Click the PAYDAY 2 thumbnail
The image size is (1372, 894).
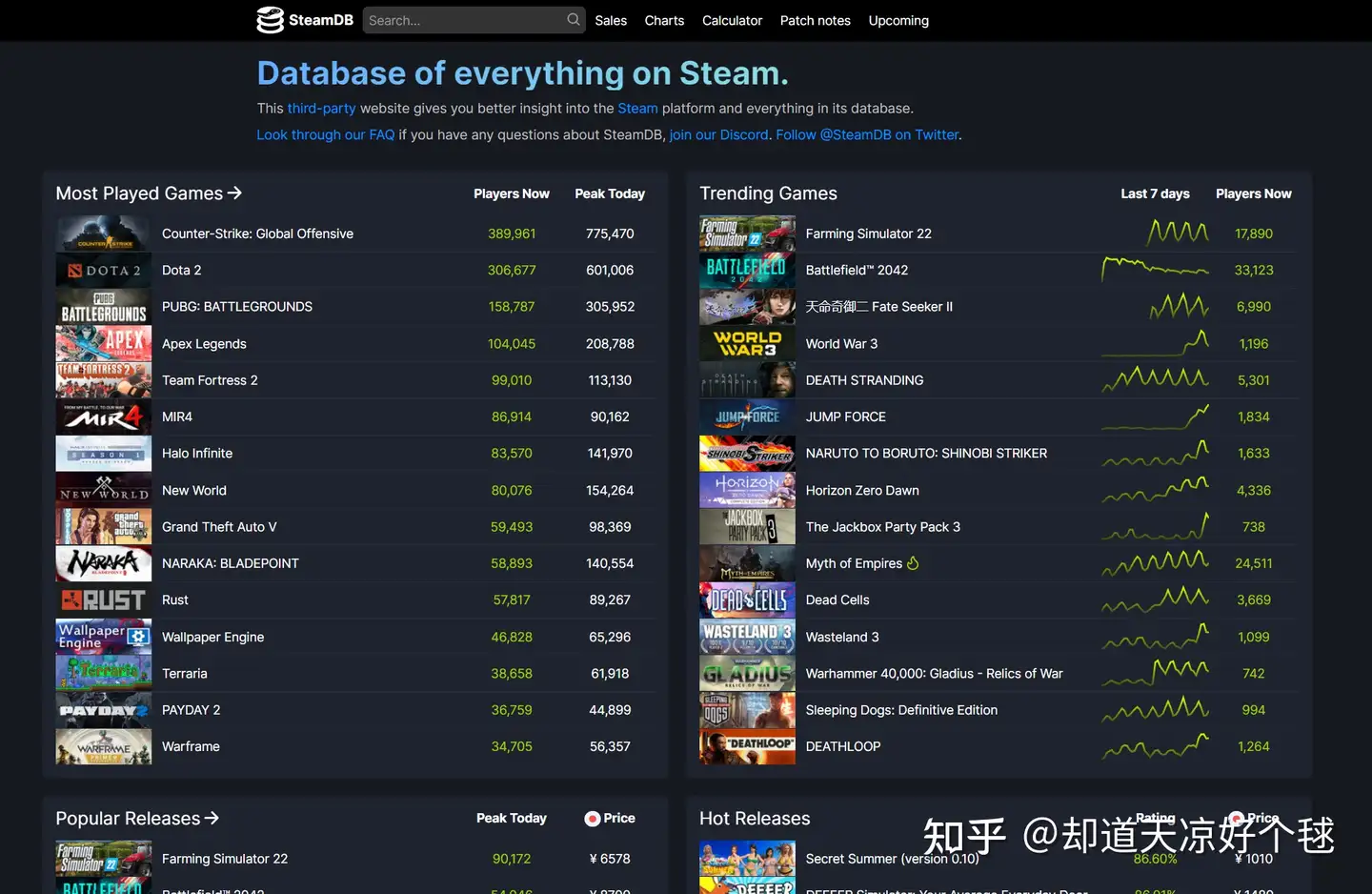[103, 710]
